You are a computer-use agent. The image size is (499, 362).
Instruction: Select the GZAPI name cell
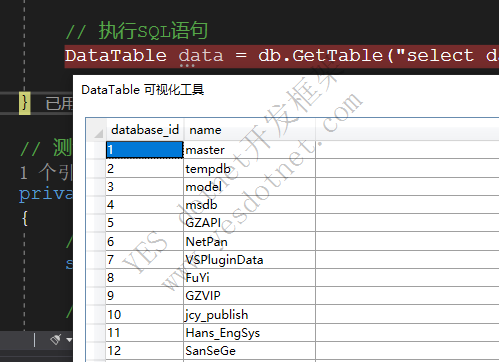point(249,223)
